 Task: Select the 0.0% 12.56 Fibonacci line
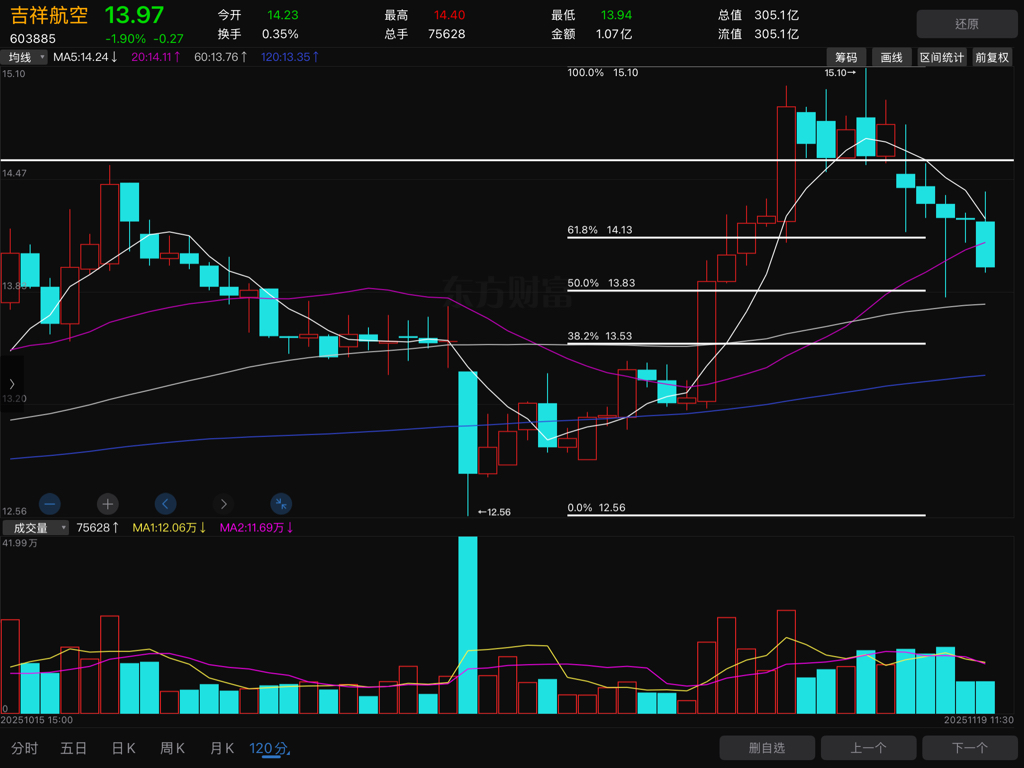(x=746, y=515)
